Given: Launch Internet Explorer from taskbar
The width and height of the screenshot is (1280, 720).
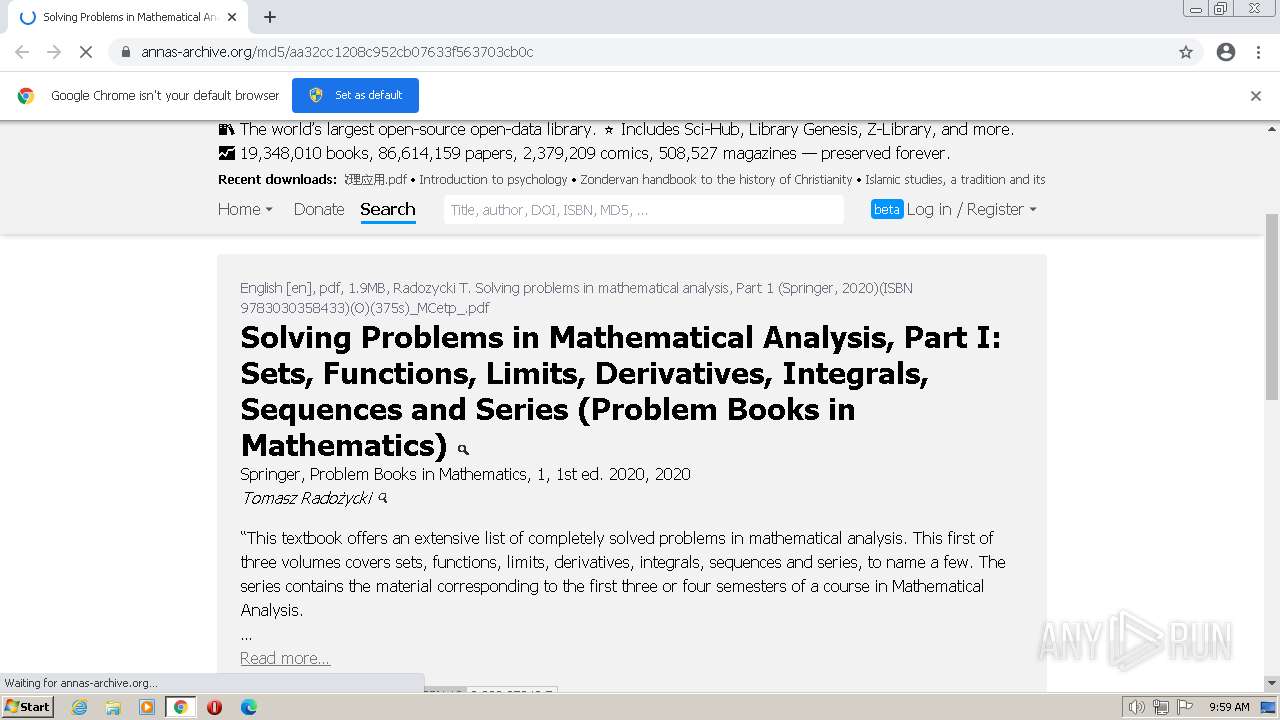Looking at the screenshot, I should click(x=79, y=707).
